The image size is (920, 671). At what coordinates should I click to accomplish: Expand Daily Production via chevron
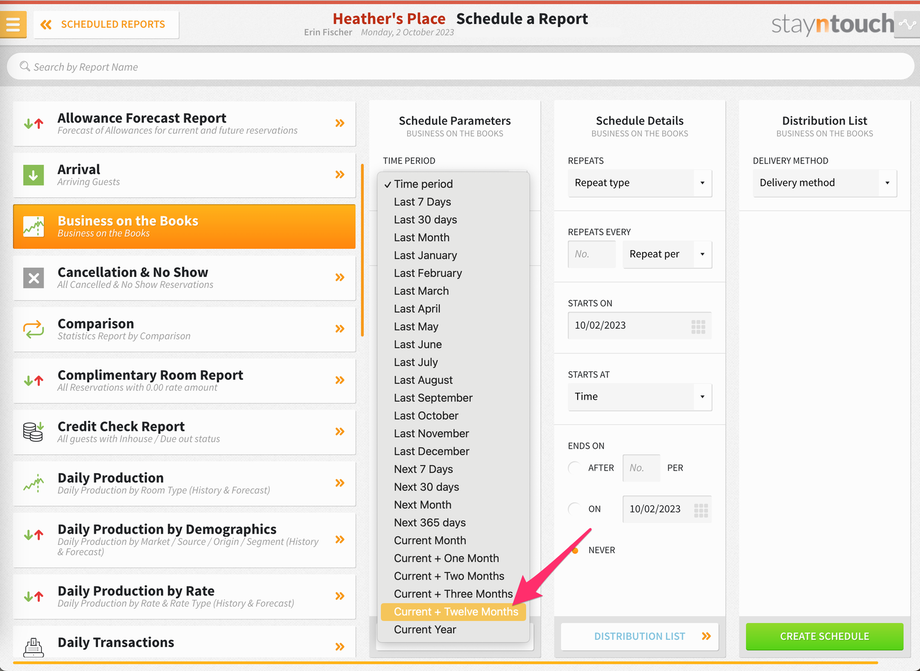(x=340, y=483)
